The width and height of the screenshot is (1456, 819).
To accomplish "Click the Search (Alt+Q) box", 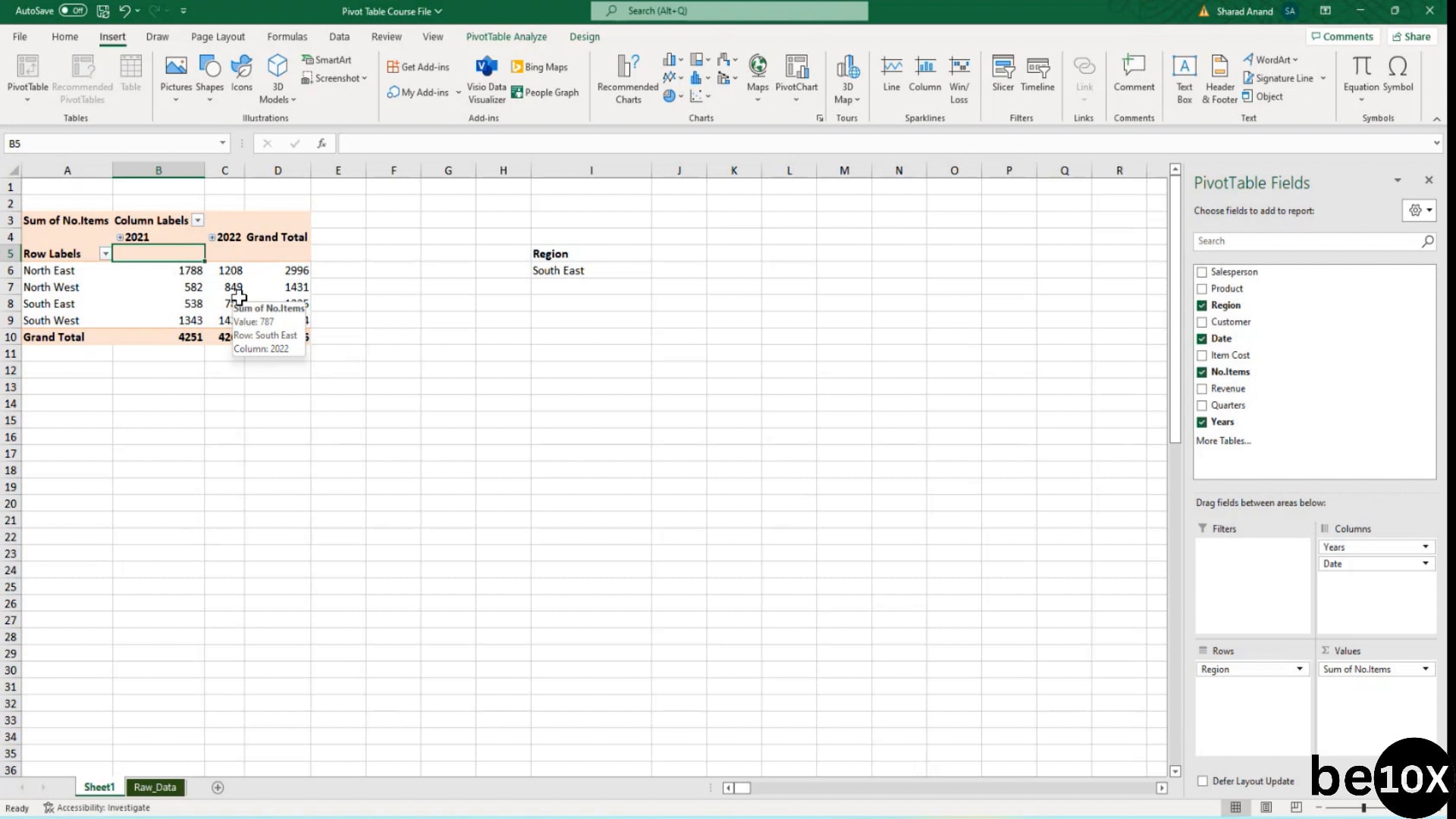I will pyautogui.click(x=730, y=11).
